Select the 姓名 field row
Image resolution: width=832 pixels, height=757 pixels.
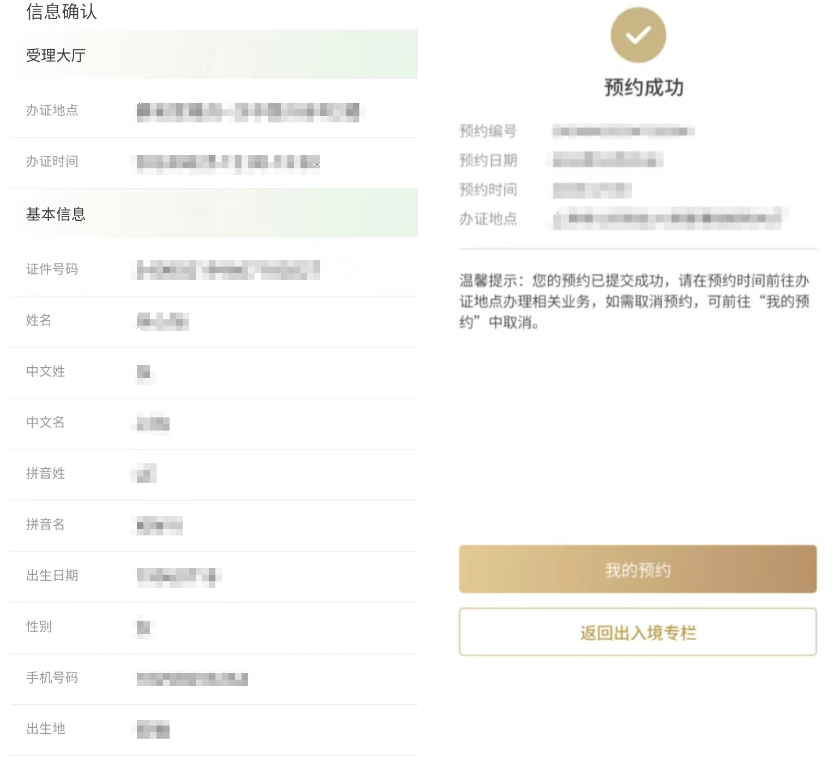coord(213,321)
